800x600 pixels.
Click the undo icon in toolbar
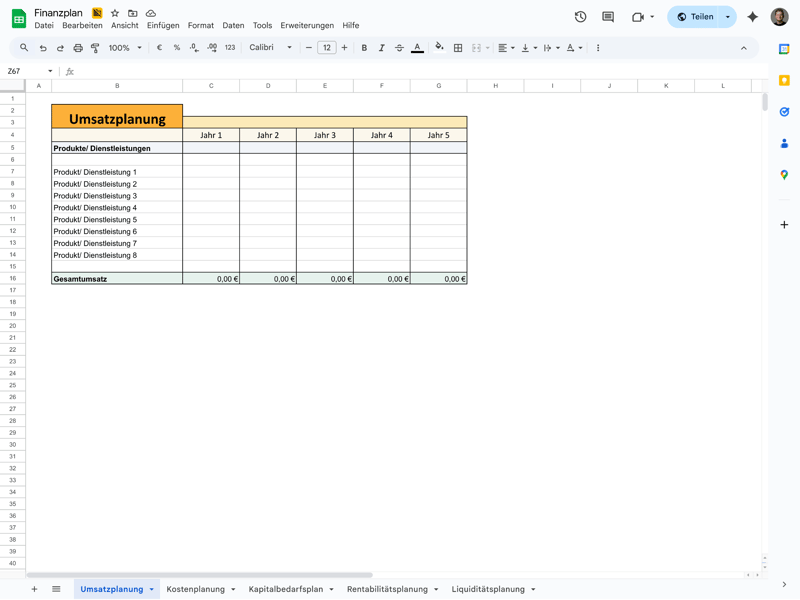point(43,48)
